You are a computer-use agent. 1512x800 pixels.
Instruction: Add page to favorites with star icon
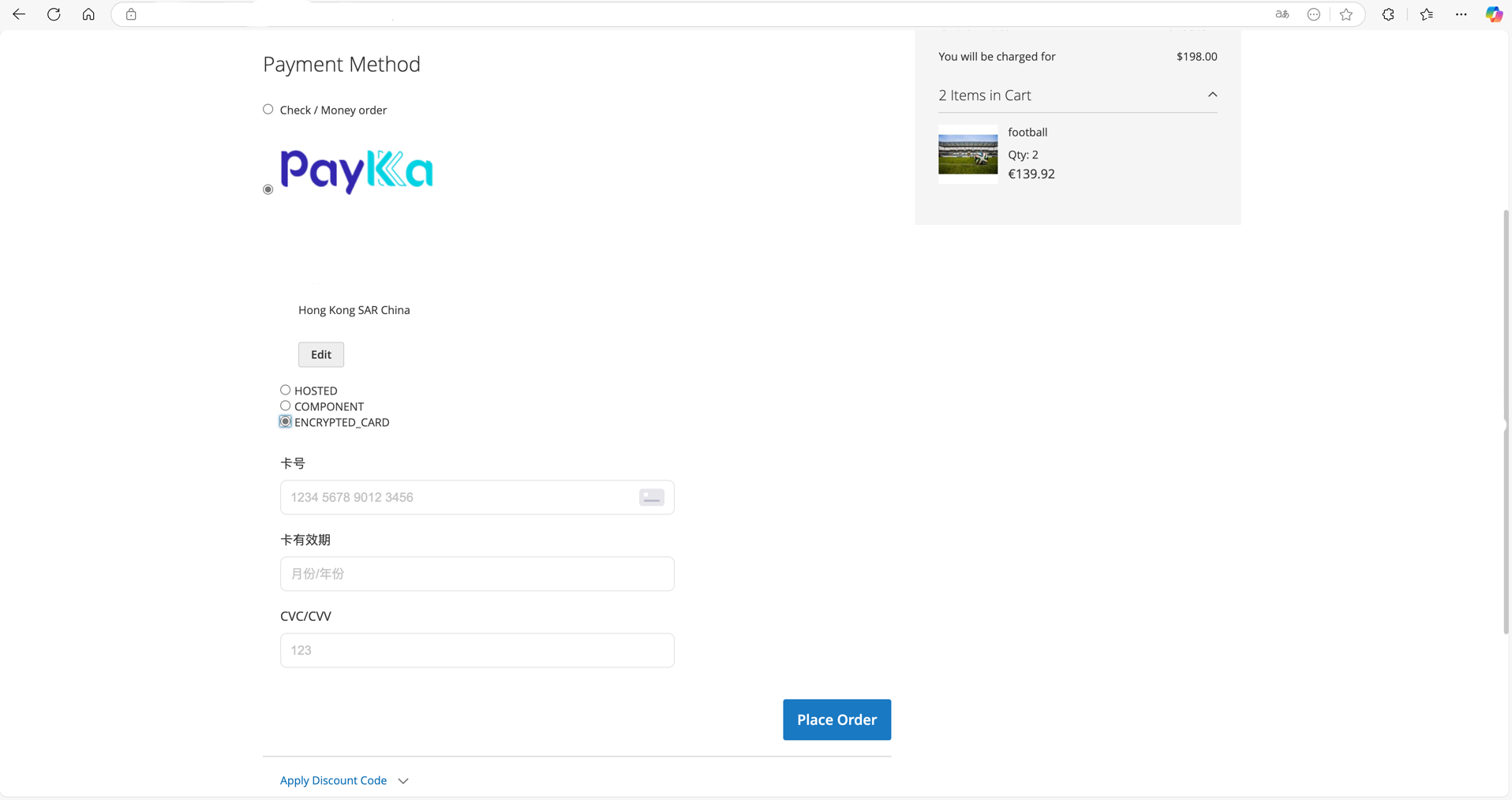(x=1346, y=14)
